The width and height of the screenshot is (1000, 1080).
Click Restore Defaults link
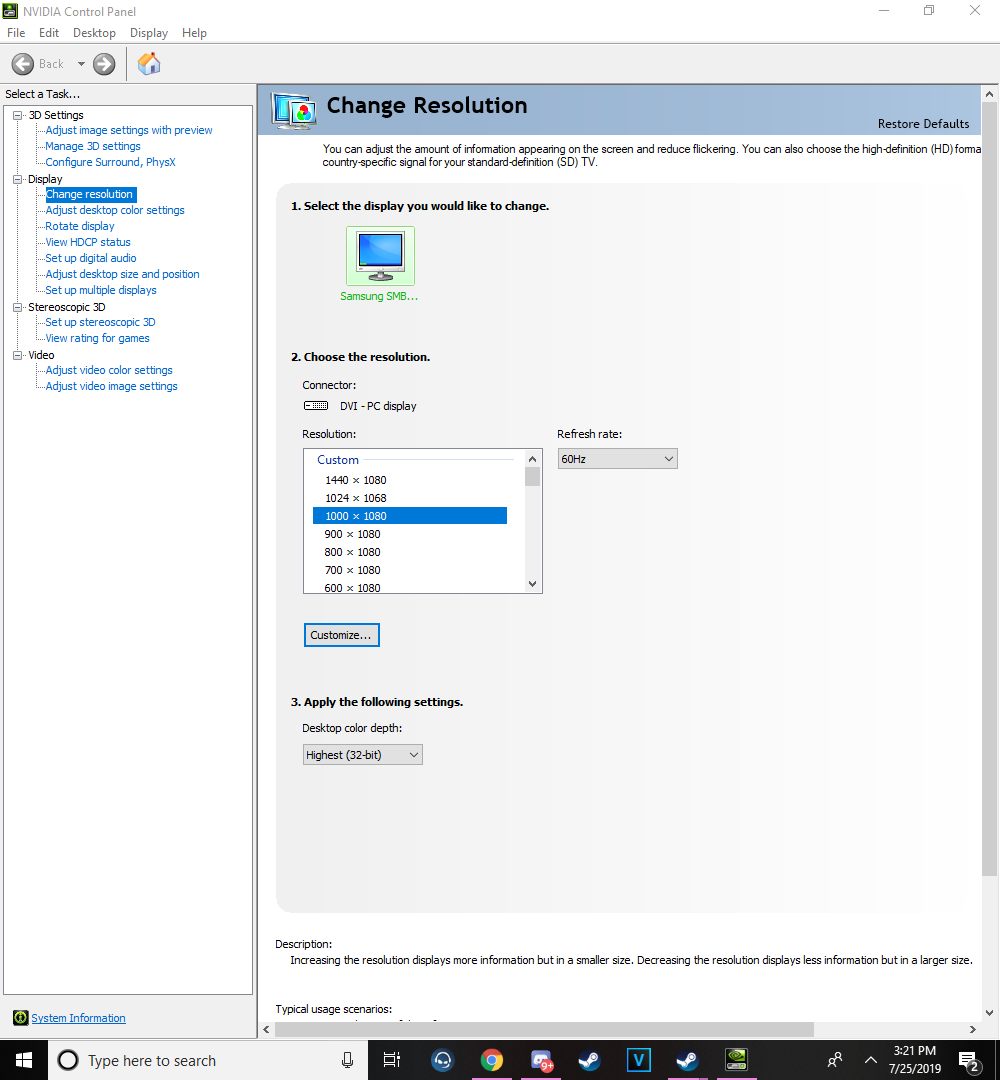pos(923,124)
